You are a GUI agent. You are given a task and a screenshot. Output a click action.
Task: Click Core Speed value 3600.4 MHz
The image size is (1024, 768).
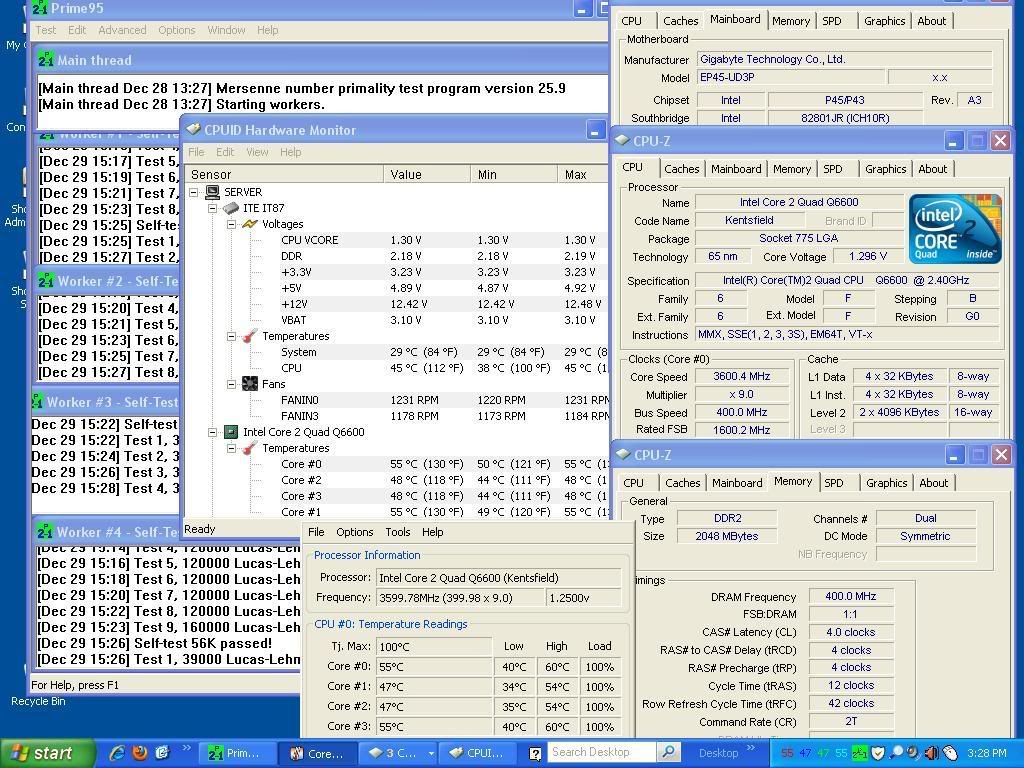tap(741, 376)
